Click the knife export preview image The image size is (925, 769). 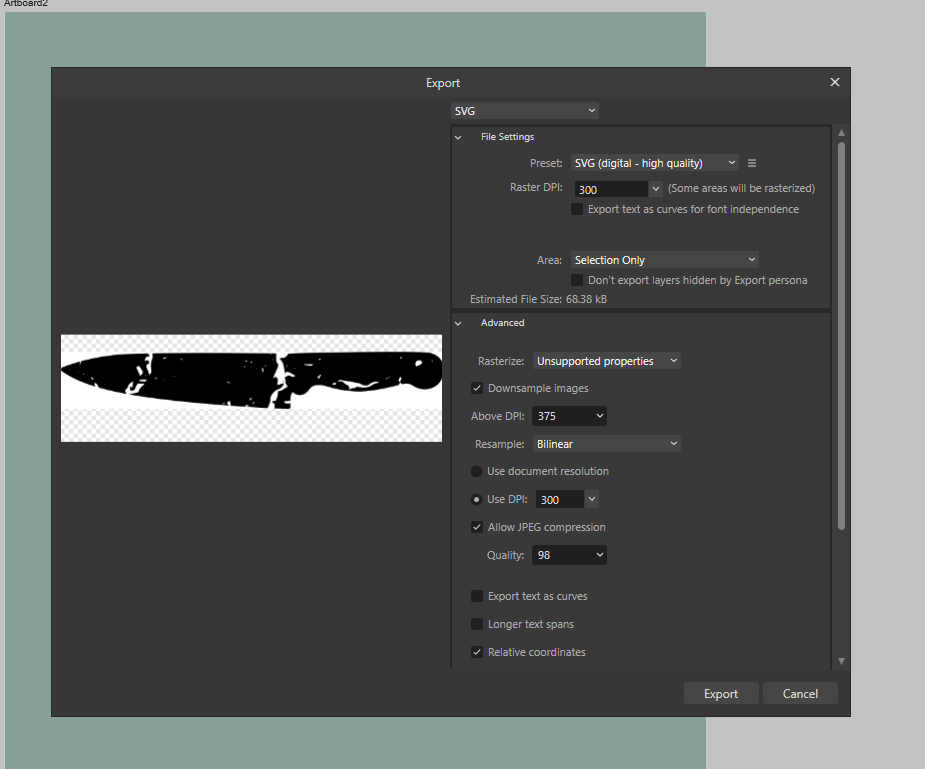(x=251, y=388)
